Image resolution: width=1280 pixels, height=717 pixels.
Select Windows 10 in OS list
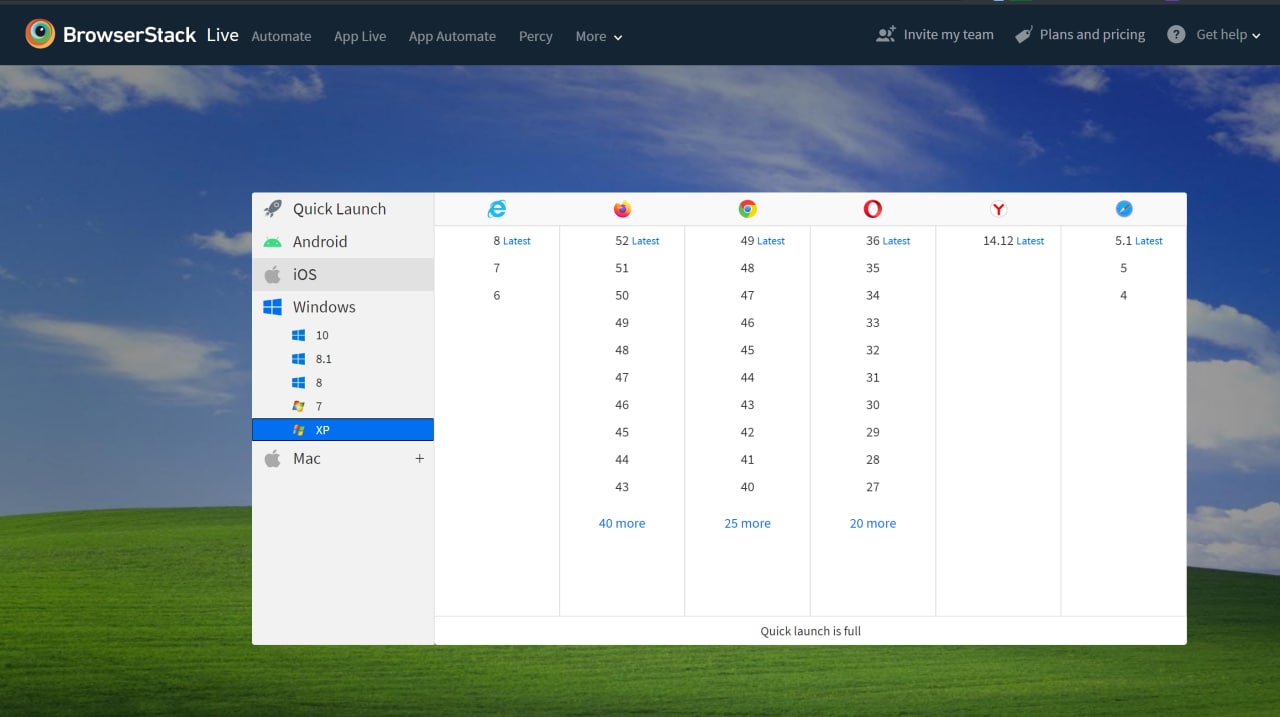[343, 335]
